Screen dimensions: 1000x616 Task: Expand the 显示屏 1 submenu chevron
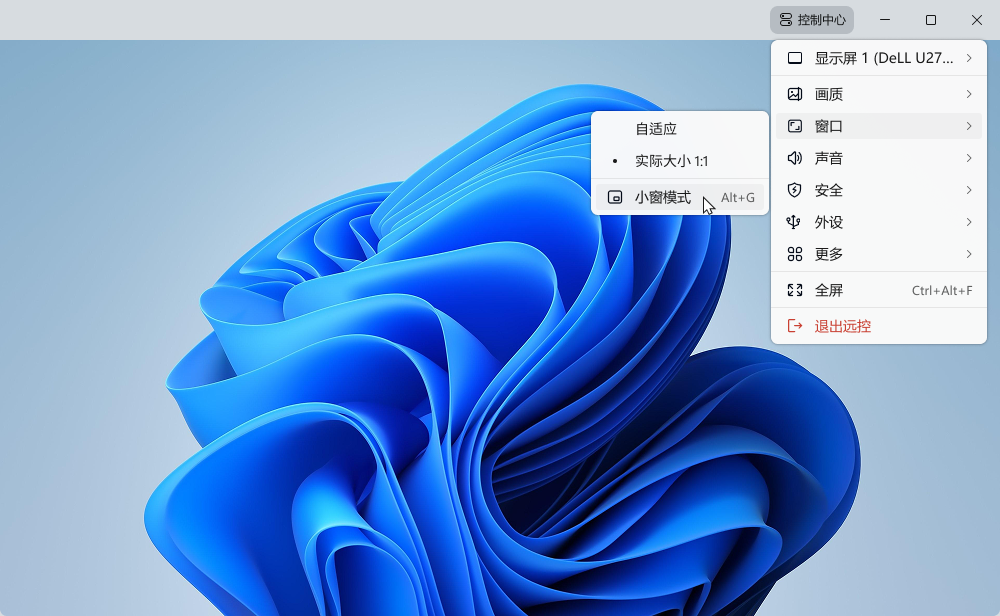coord(969,58)
